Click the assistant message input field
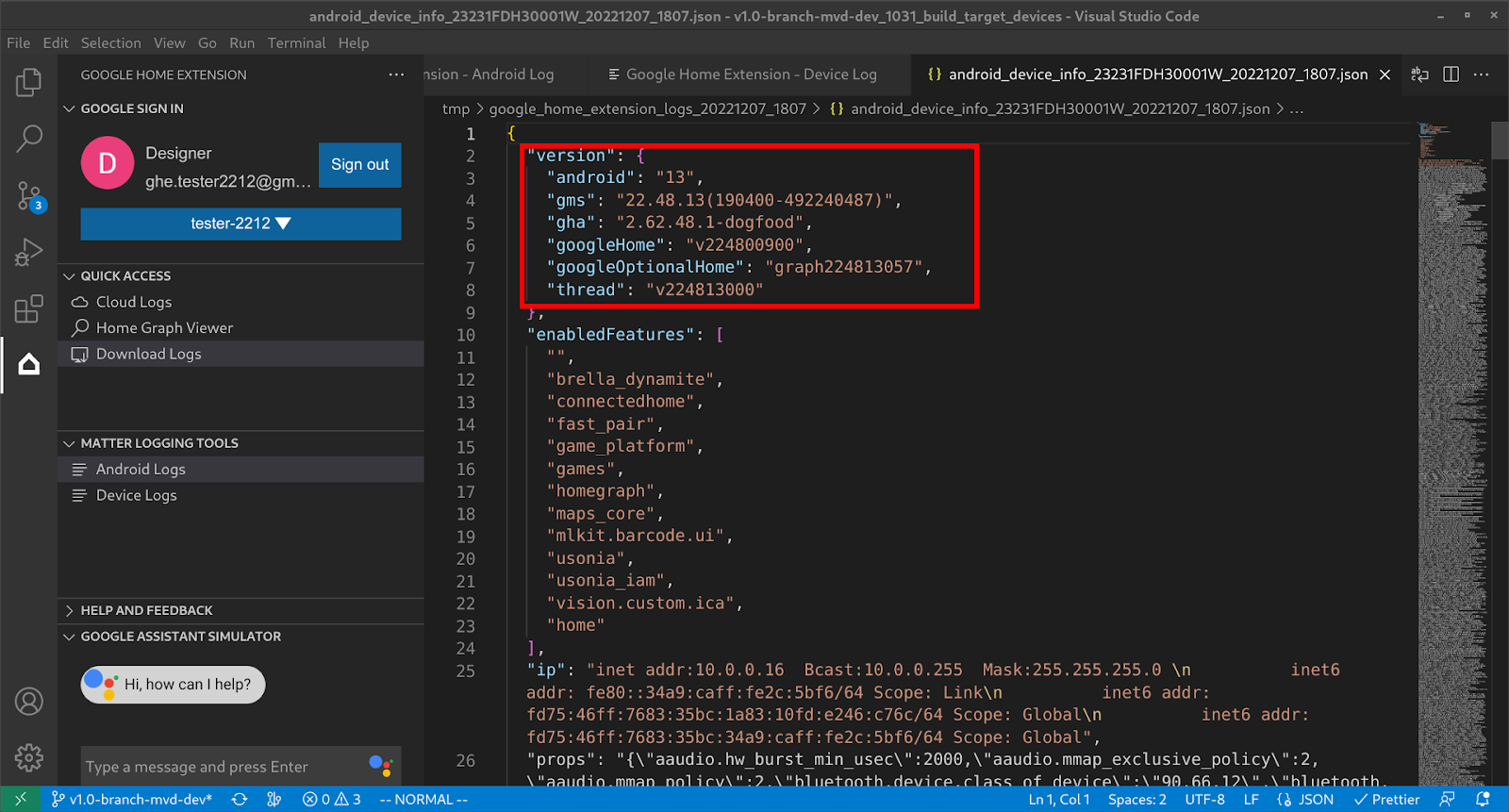 click(x=222, y=767)
